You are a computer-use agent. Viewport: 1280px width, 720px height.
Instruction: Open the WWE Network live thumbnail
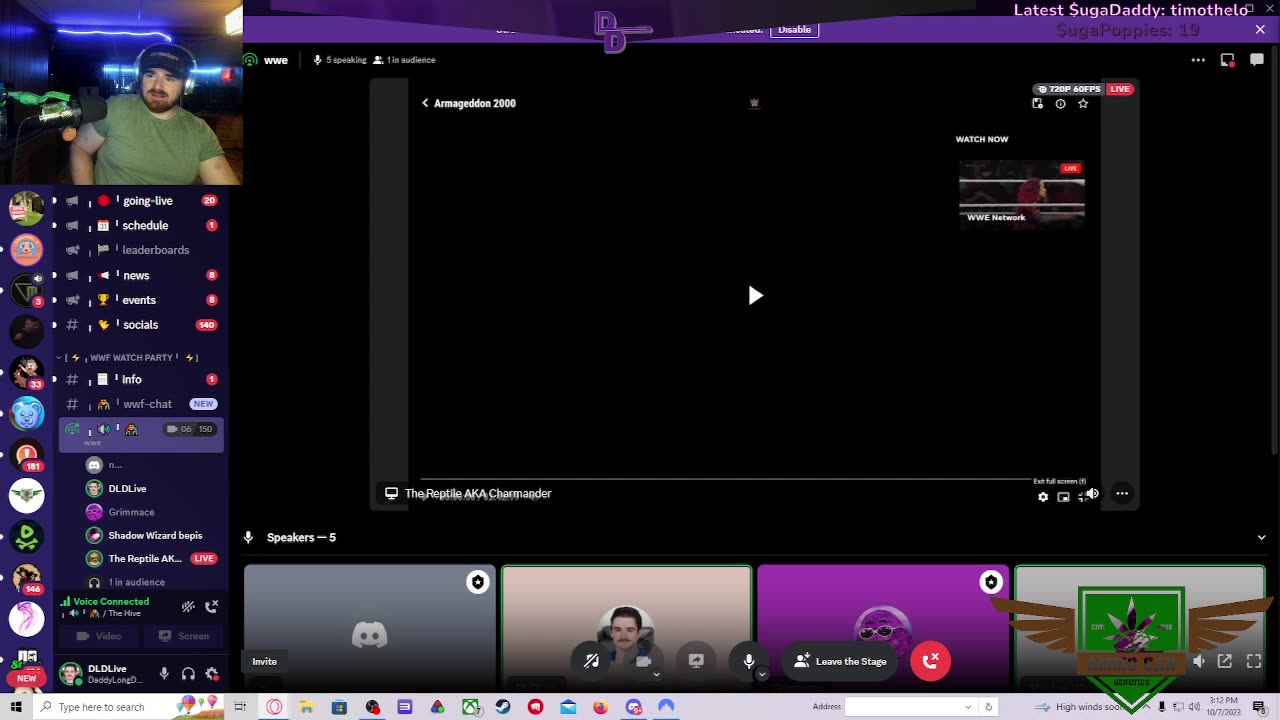1021,193
